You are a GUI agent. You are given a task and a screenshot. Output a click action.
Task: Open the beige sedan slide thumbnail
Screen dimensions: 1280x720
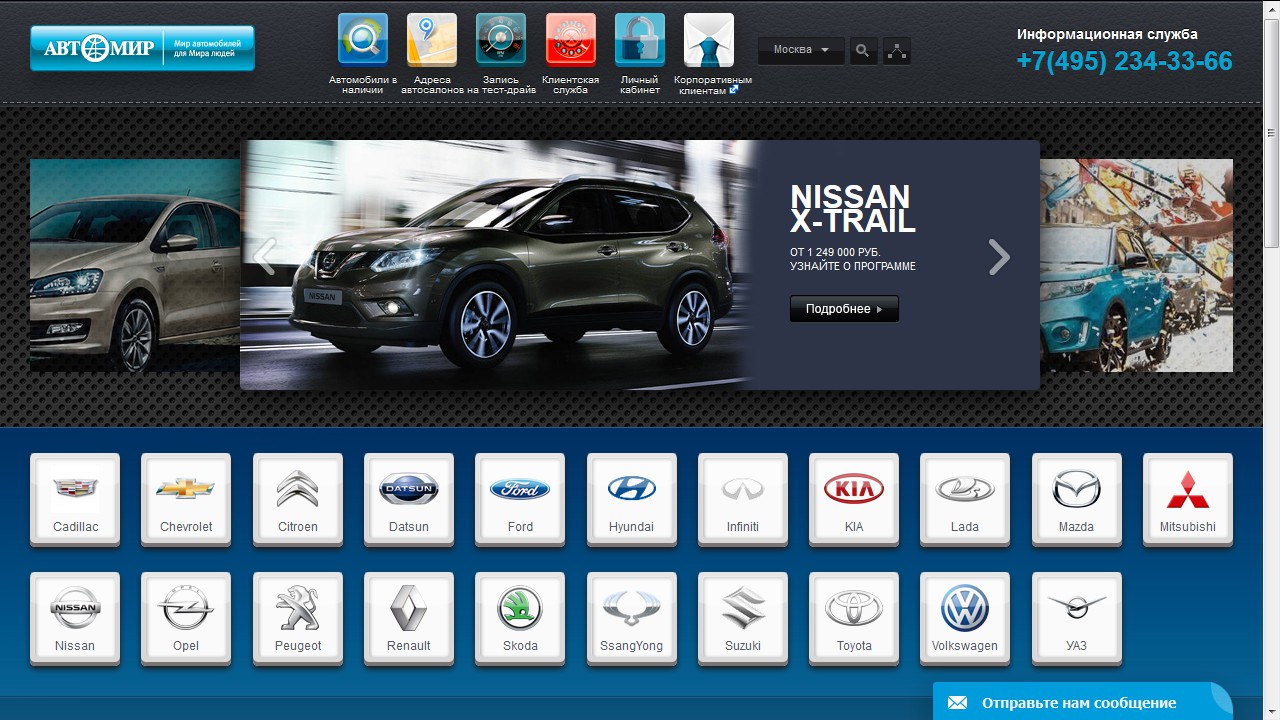pyautogui.click(x=135, y=265)
